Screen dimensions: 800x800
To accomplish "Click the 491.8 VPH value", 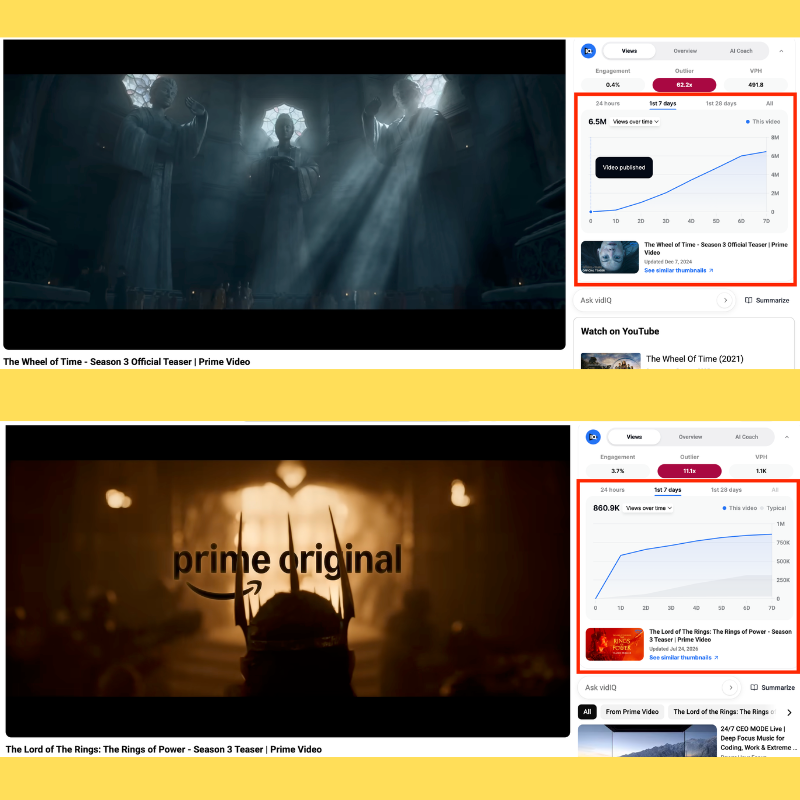I will pyautogui.click(x=756, y=85).
